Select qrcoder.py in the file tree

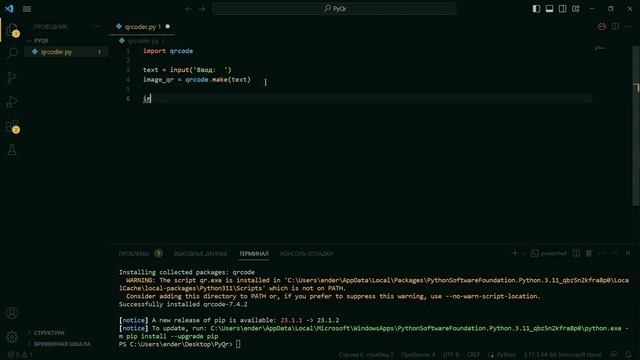(56, 52)
